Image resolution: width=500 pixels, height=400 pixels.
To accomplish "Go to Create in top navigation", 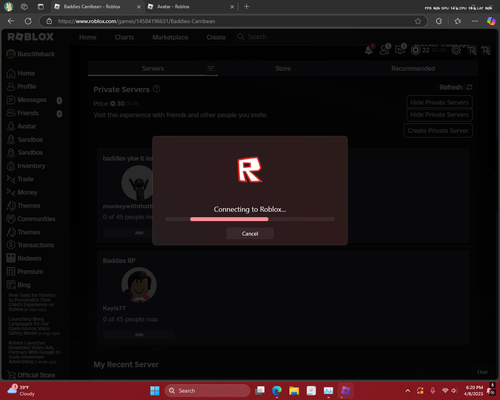I will click(216, 37).
